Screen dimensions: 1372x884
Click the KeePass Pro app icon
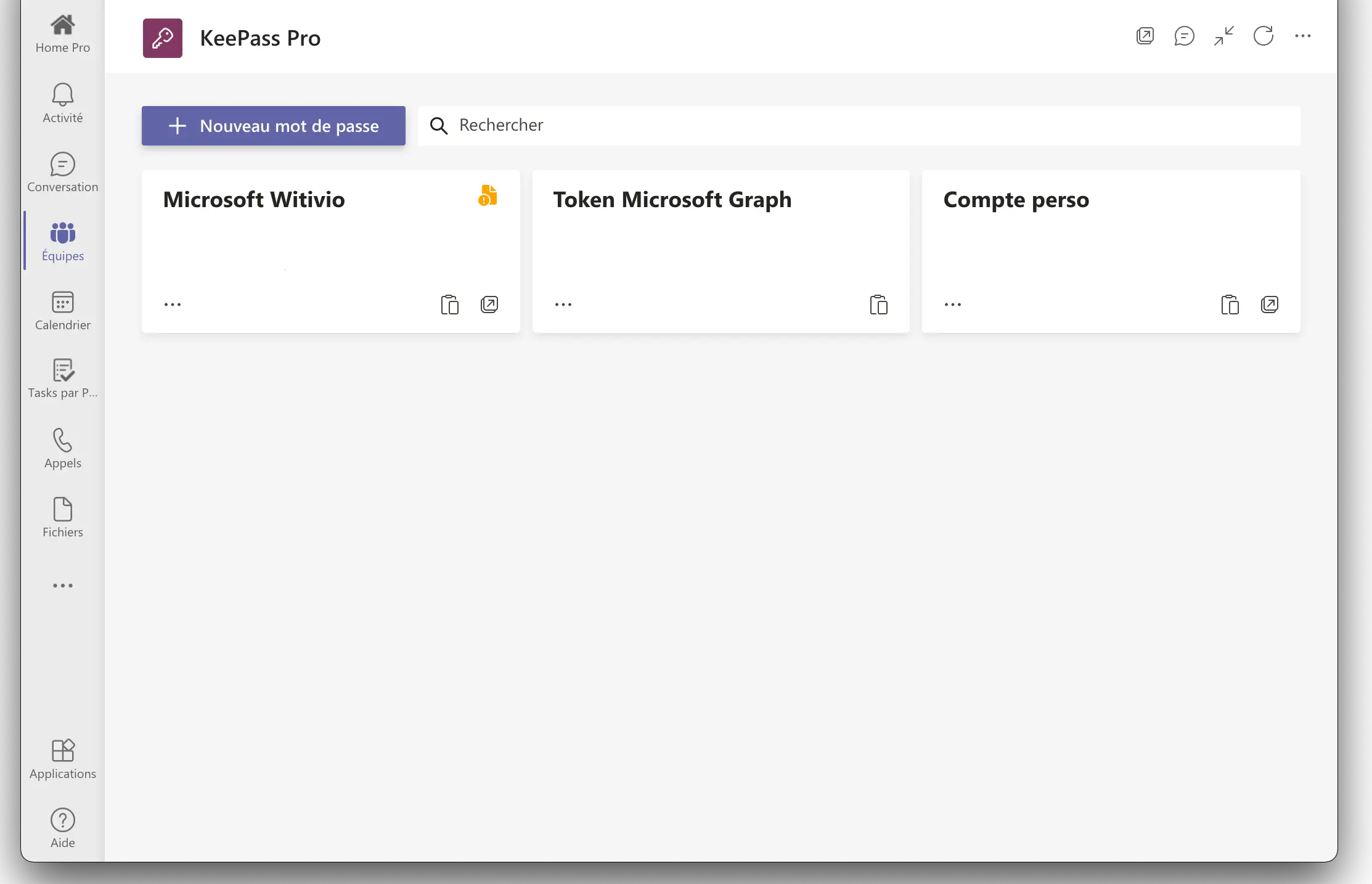tap(162, 37)
